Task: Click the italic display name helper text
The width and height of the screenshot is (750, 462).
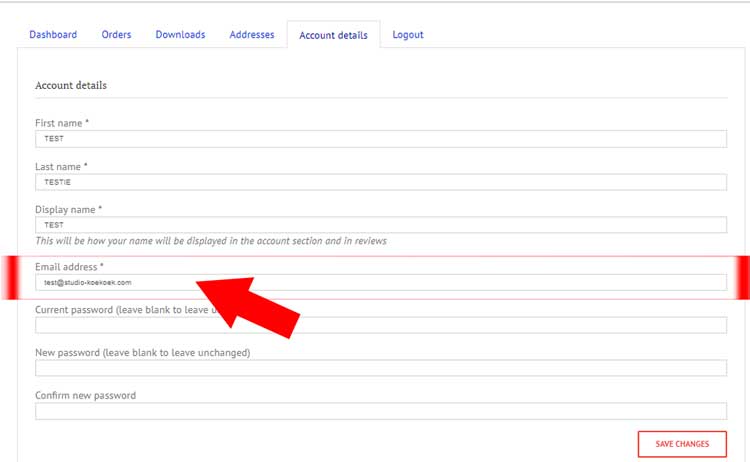Action: click(x=210, y=241)
